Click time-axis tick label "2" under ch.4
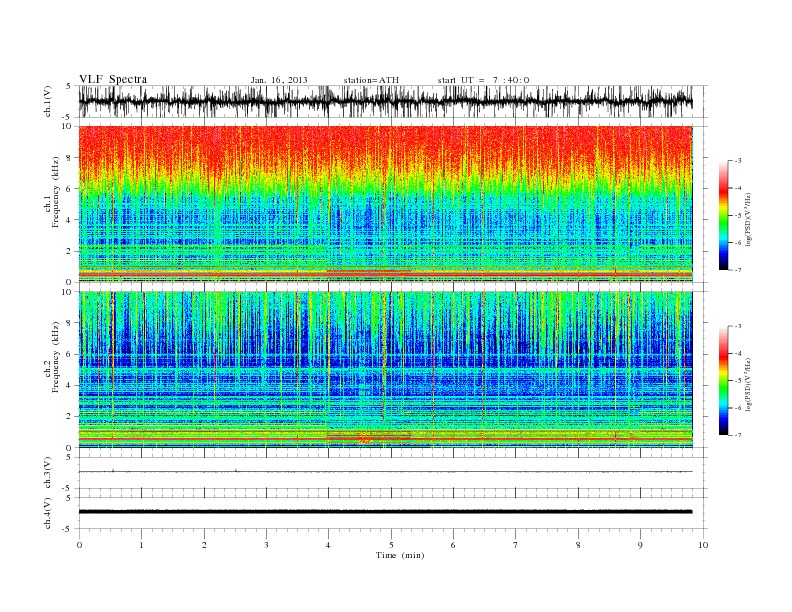The height and width of the screenshot is (612, 792). [x=204, y=545]
